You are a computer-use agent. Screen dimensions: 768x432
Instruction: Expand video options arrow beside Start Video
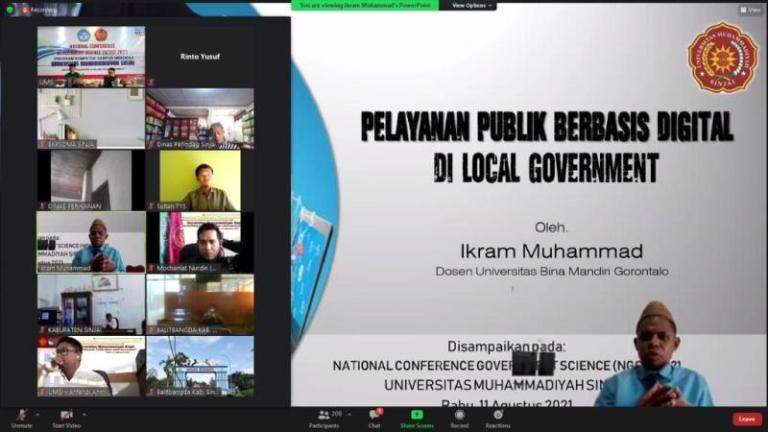click(82, 412)
